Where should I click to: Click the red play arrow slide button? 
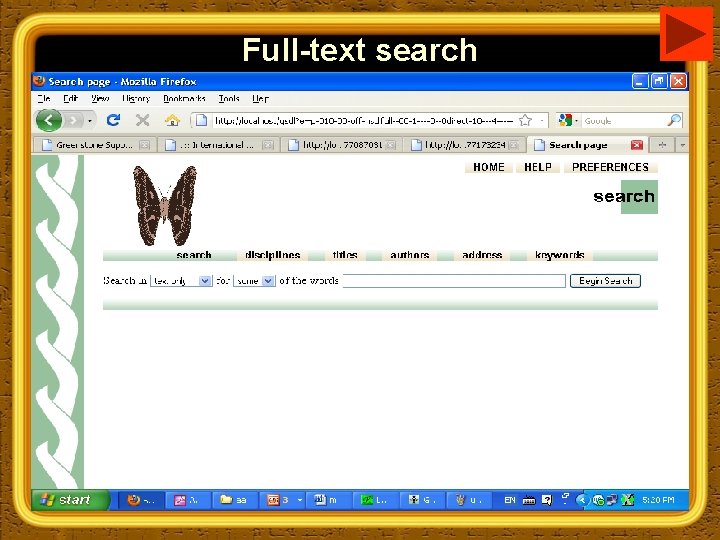tap(686, 34)
